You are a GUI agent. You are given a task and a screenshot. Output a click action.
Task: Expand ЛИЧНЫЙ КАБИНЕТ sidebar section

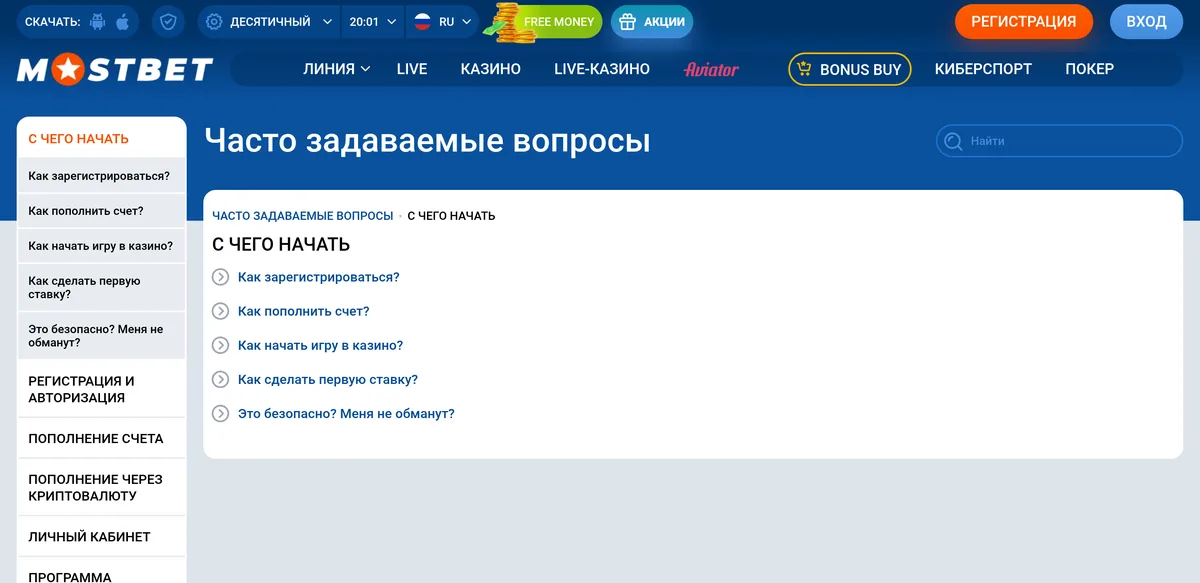pos(102,537)
